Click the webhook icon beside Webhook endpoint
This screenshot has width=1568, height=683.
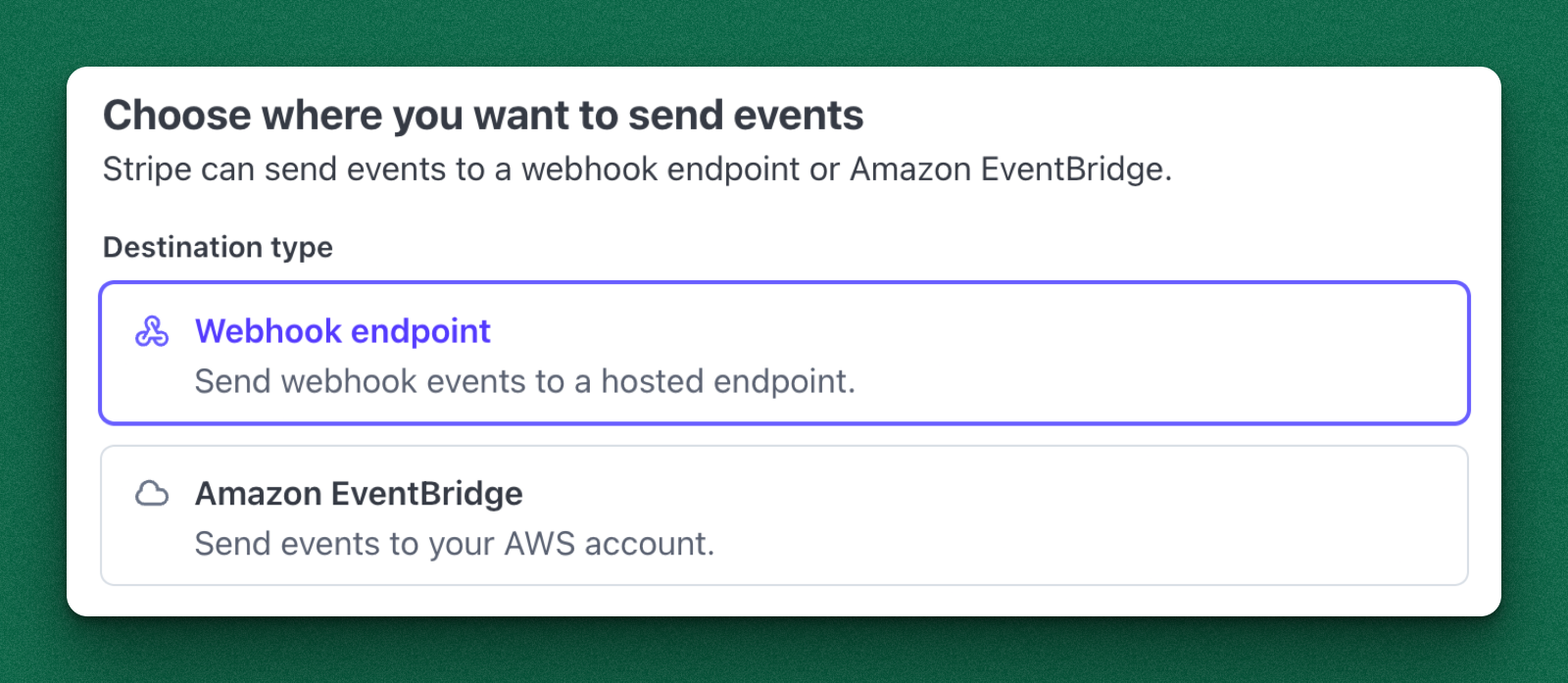(152, 332)
